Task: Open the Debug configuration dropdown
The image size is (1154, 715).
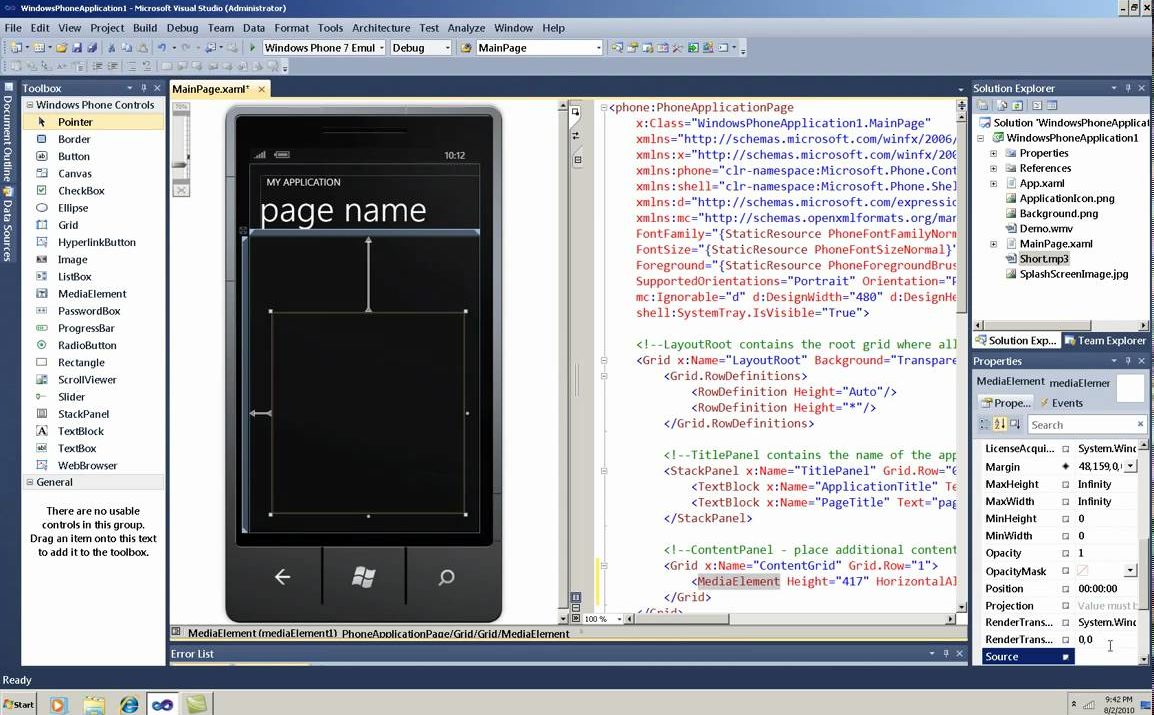Action: [x=448, y=48]
